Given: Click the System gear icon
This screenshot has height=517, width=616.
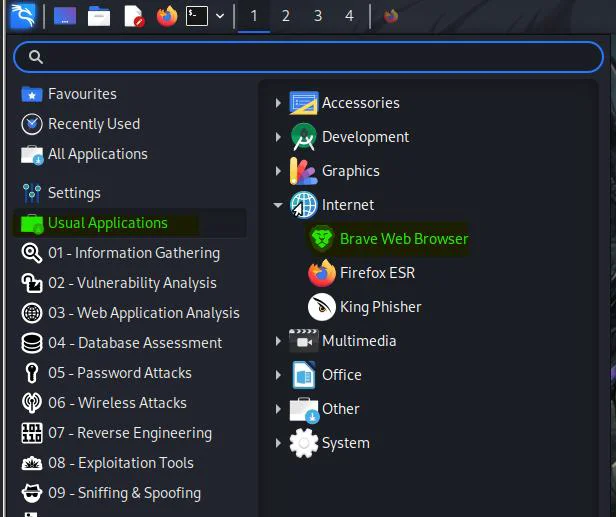Looking at the screenshot, I should click(304, 443).
